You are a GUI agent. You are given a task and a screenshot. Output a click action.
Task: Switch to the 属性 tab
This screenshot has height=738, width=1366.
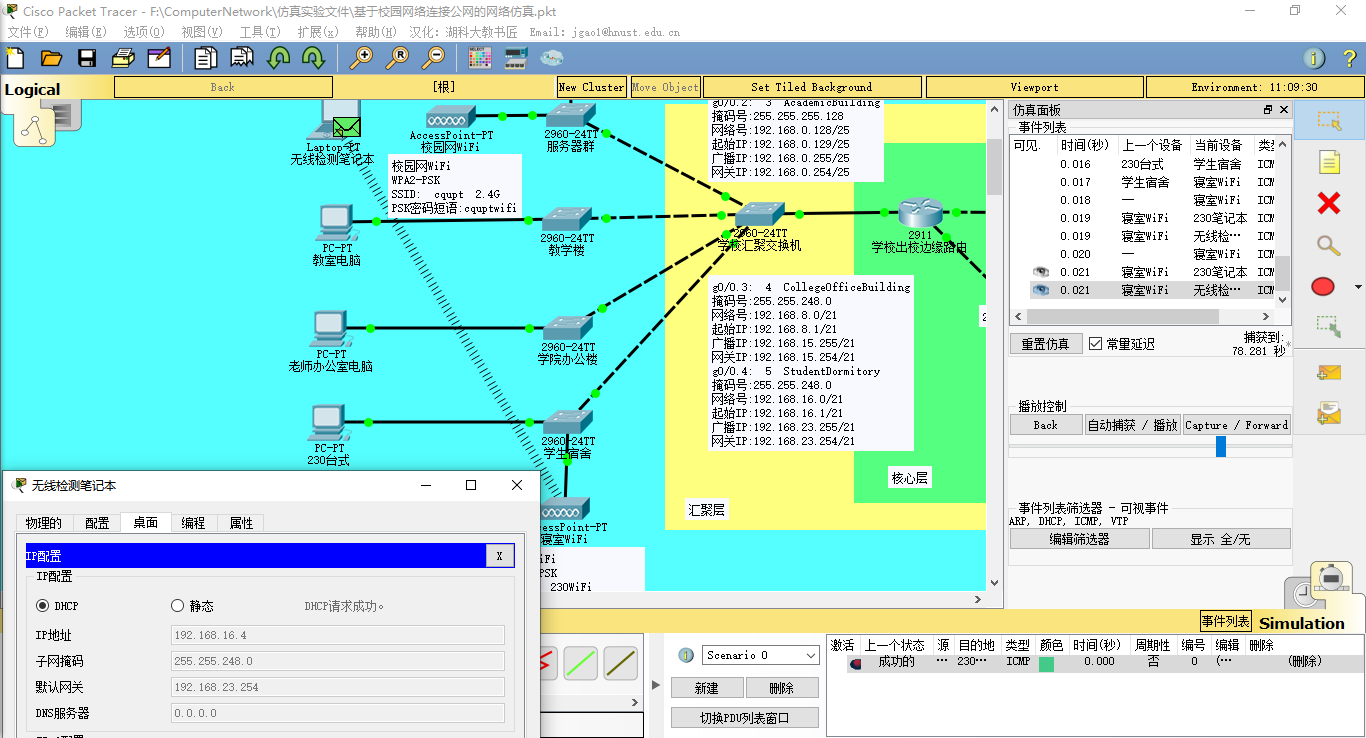[241, 523]
